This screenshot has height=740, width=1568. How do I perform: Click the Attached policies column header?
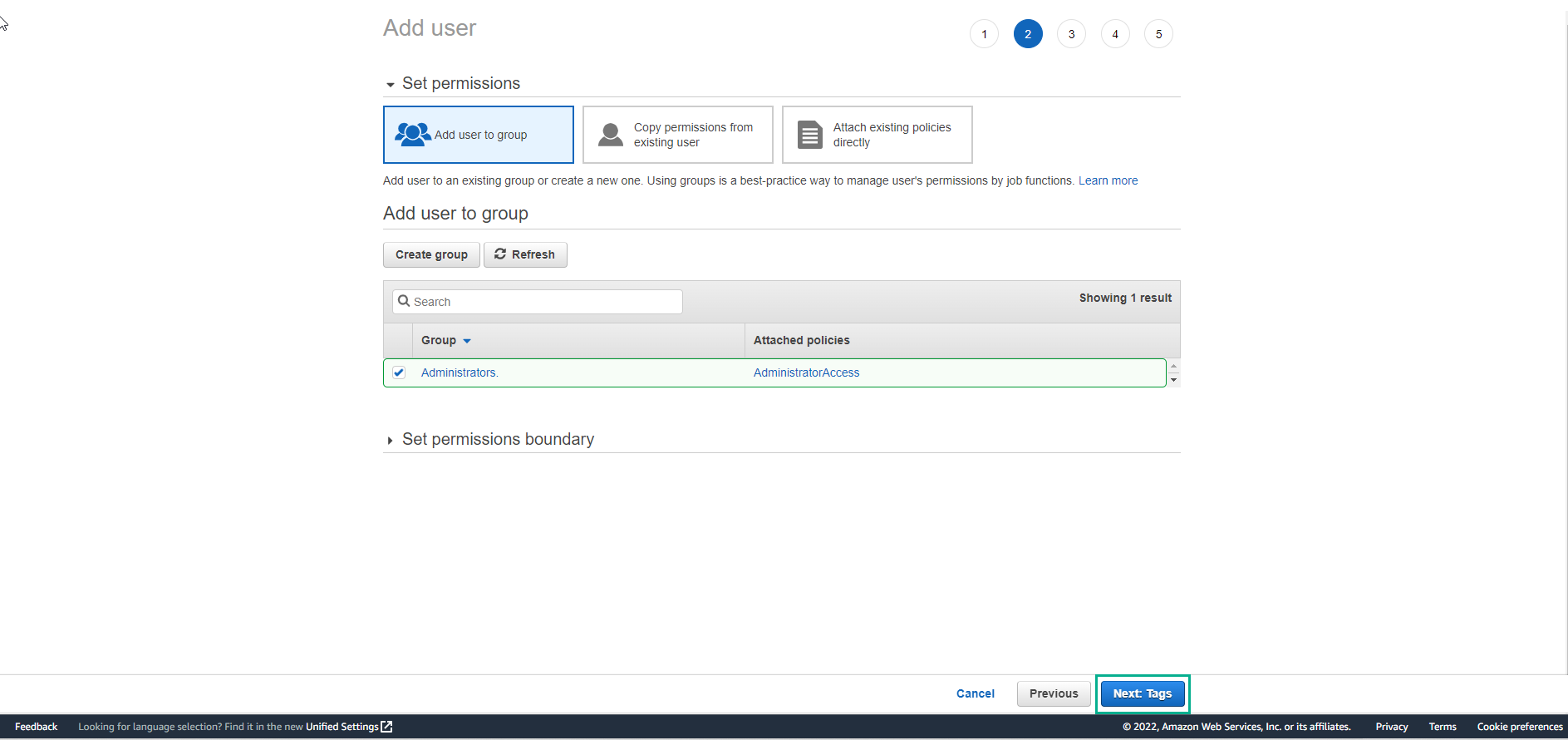click(801, 340)
